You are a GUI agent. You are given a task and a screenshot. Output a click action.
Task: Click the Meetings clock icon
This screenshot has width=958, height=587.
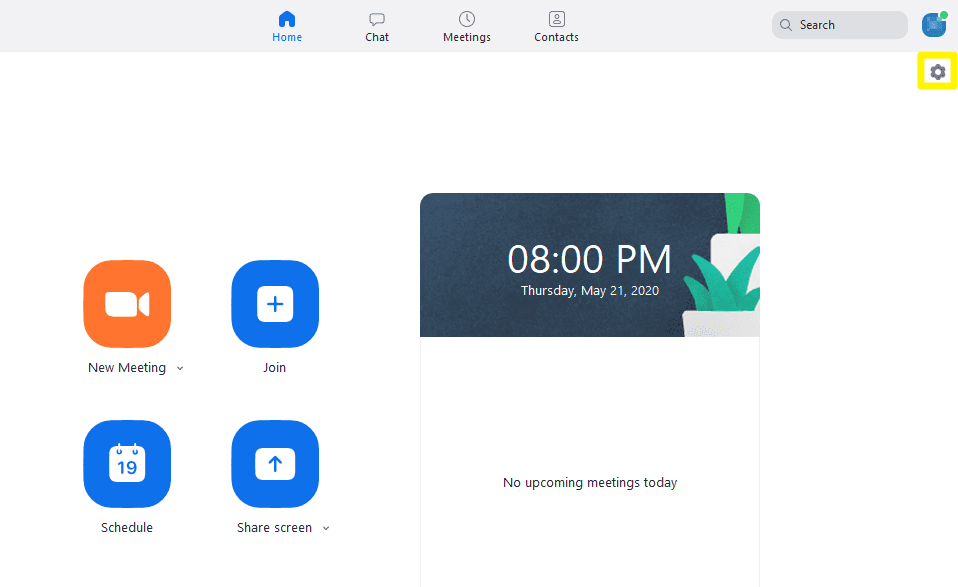coord(466,19)
